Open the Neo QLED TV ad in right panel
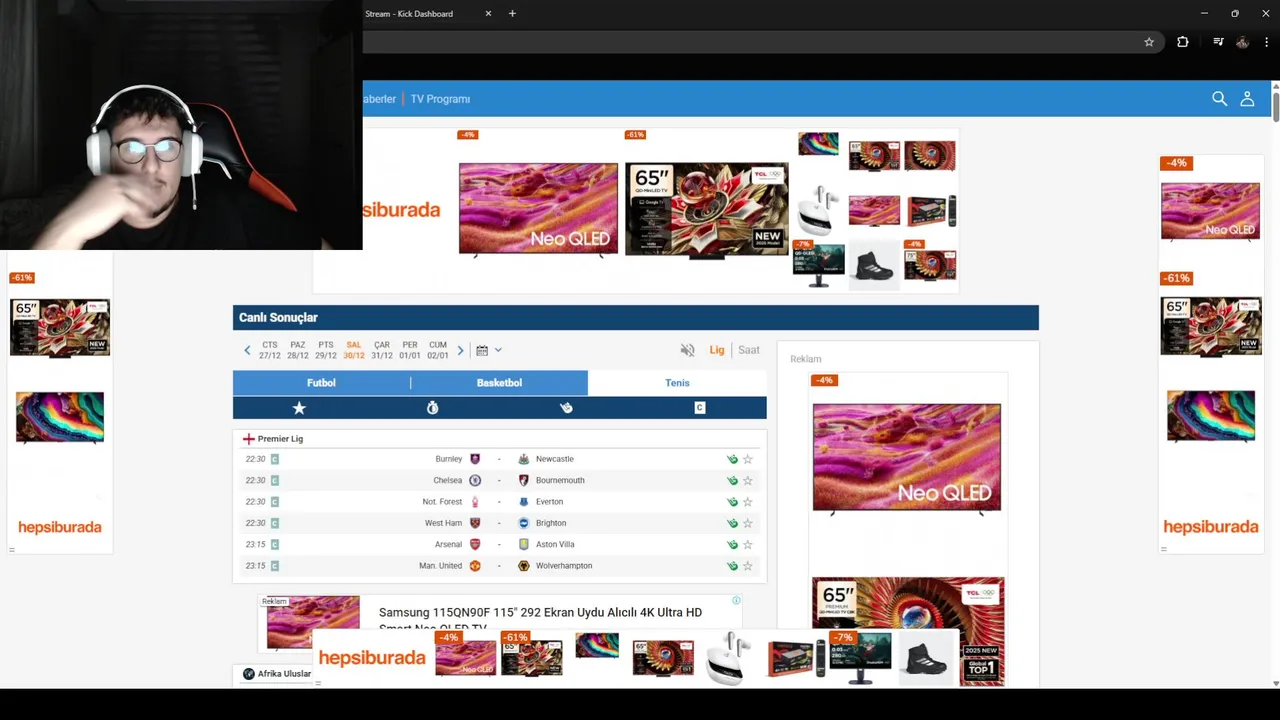Image resolution: width=1280 pixels, height=720 pixels. tap(907, 457)
